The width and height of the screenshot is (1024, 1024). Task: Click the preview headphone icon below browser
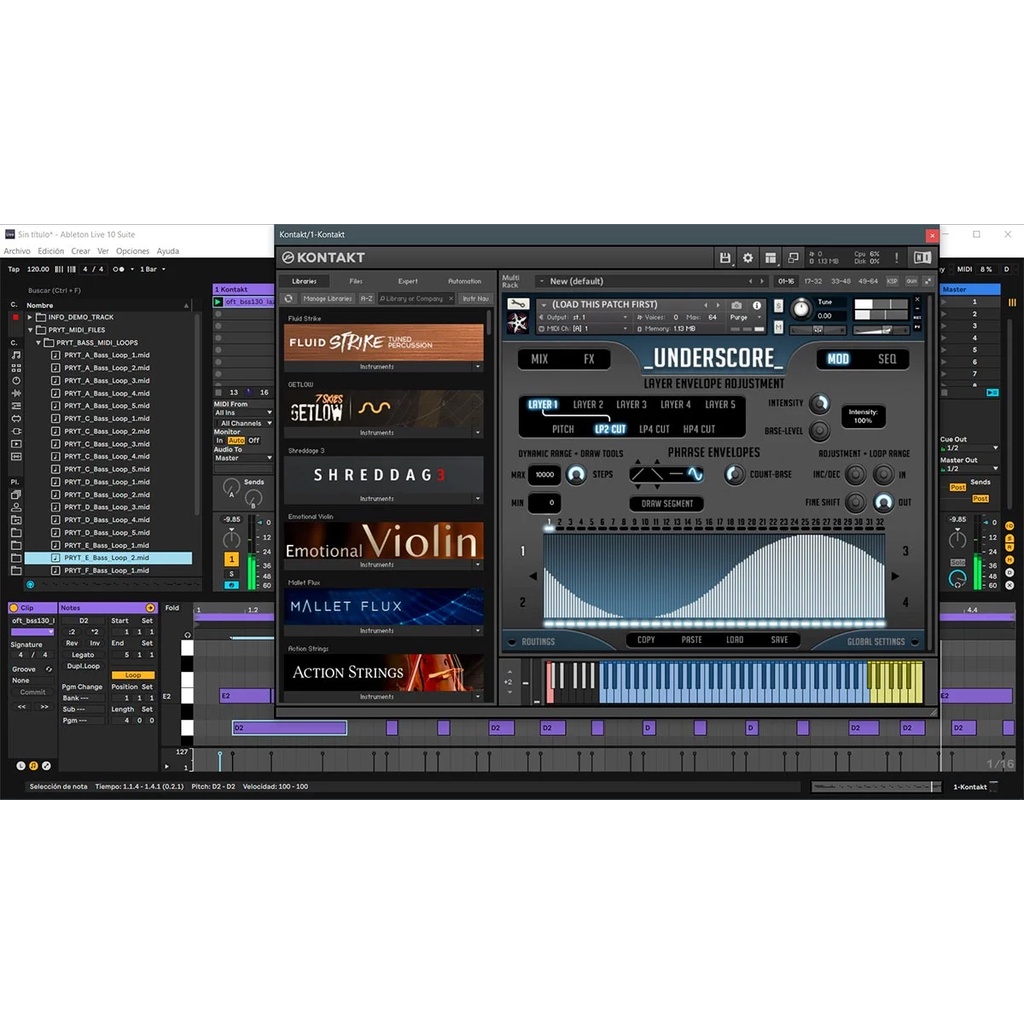pos(30,584)
